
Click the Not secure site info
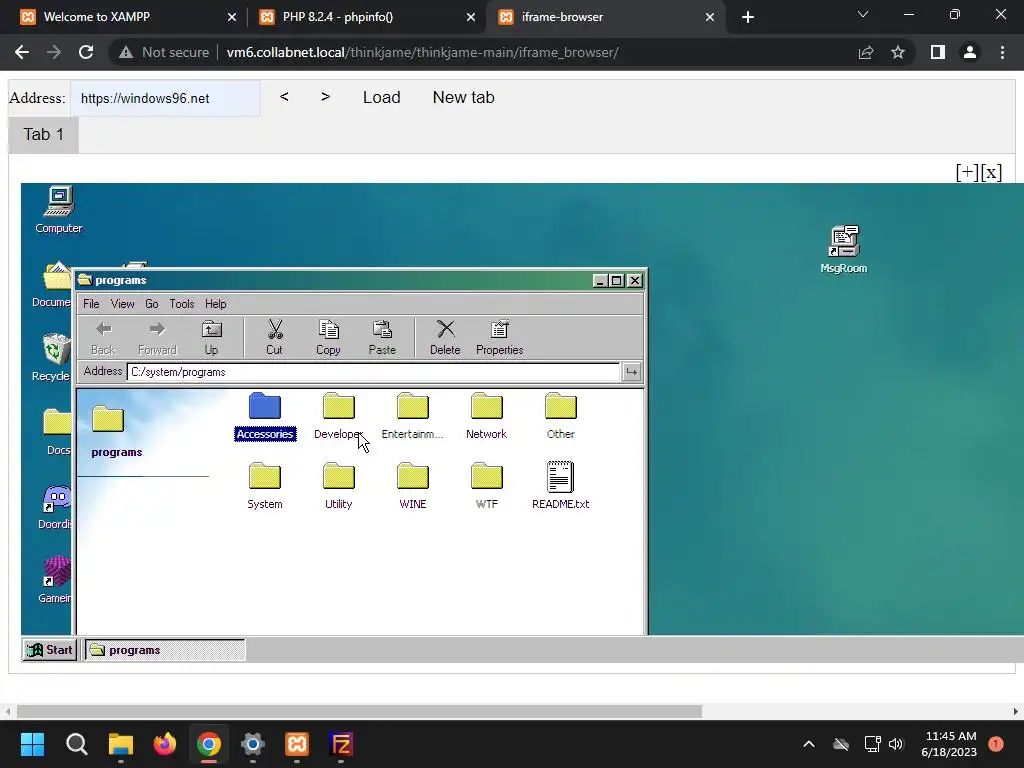tap(164, 52)
